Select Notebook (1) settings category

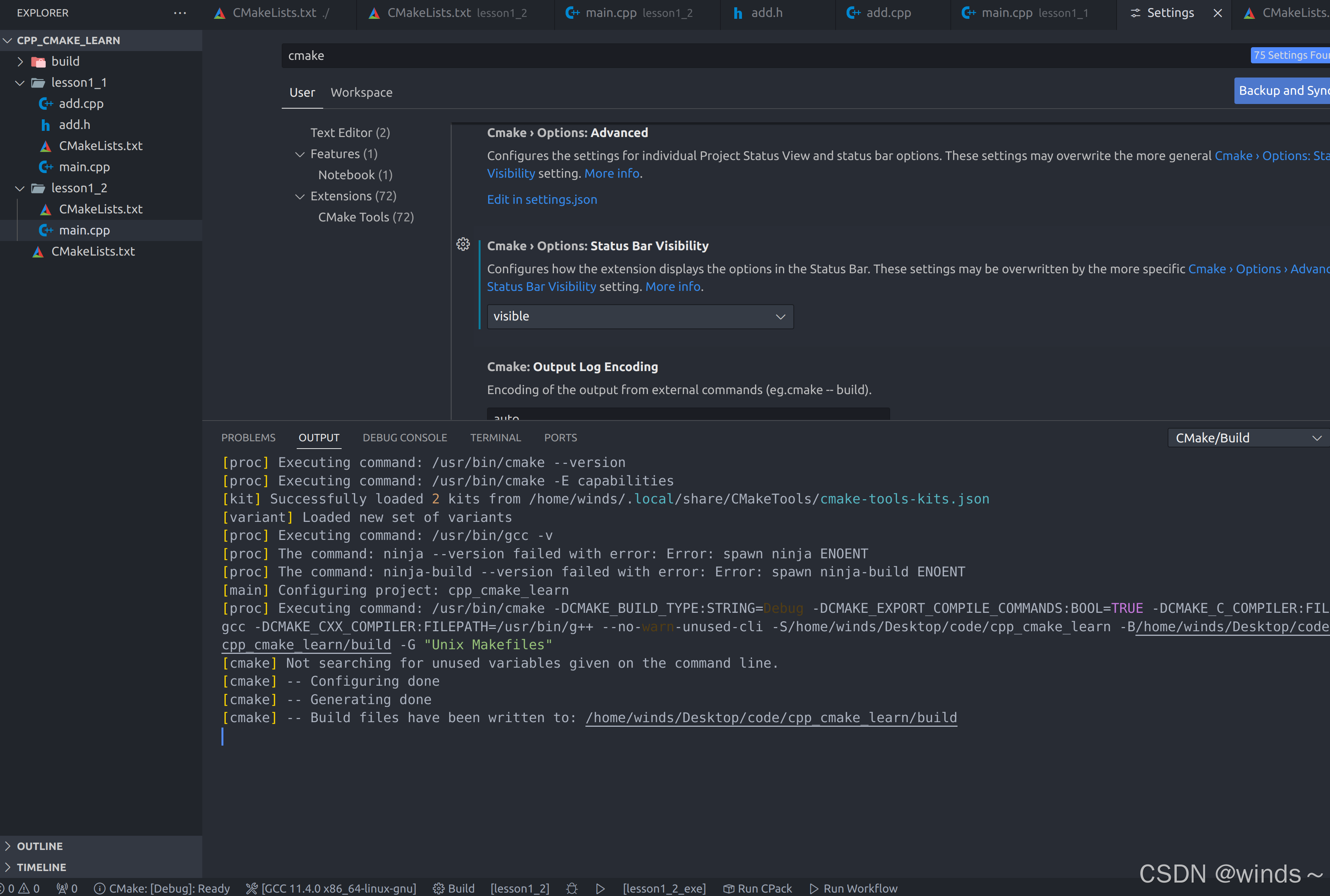click(355, 175)
